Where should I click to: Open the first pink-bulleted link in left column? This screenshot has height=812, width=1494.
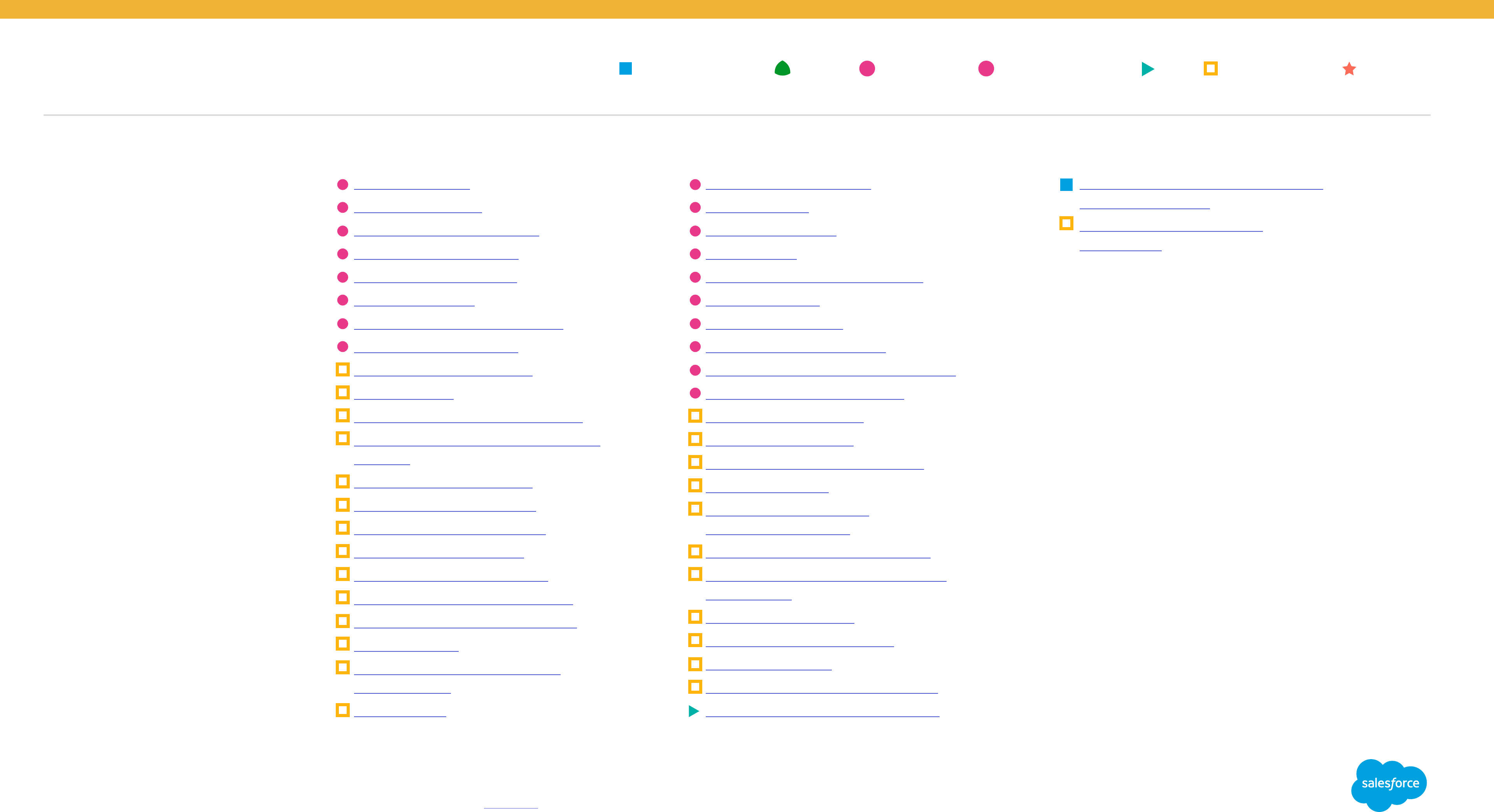click(x=412, y=185)
